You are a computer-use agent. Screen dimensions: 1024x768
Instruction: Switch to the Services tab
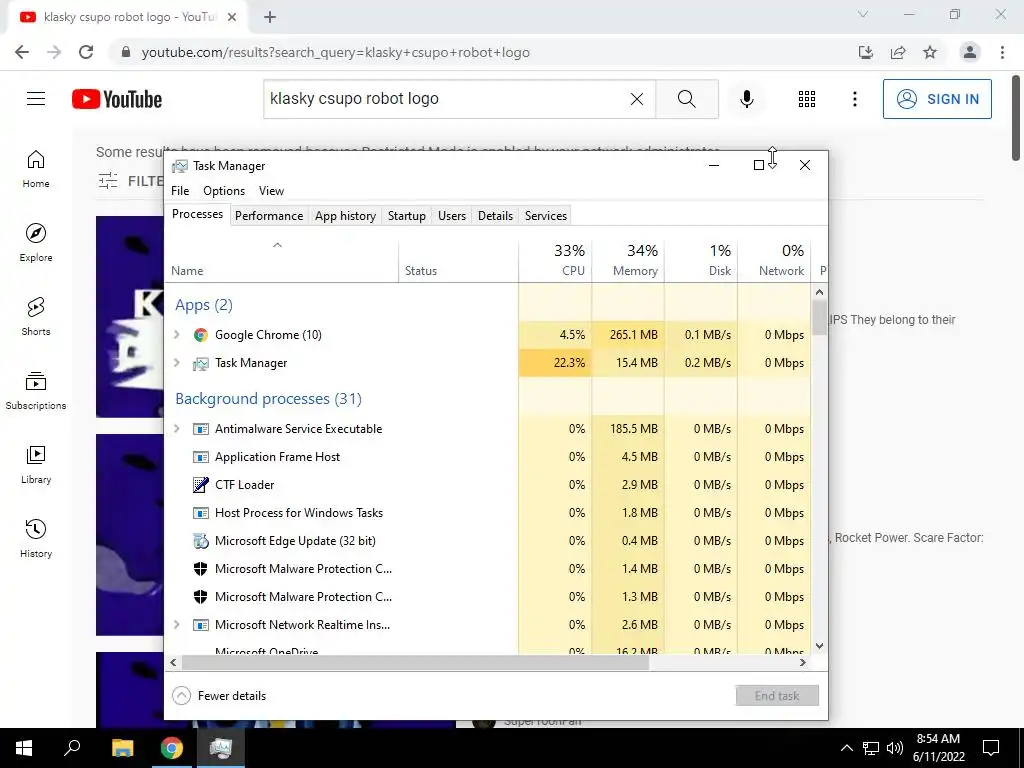point(546,216)
